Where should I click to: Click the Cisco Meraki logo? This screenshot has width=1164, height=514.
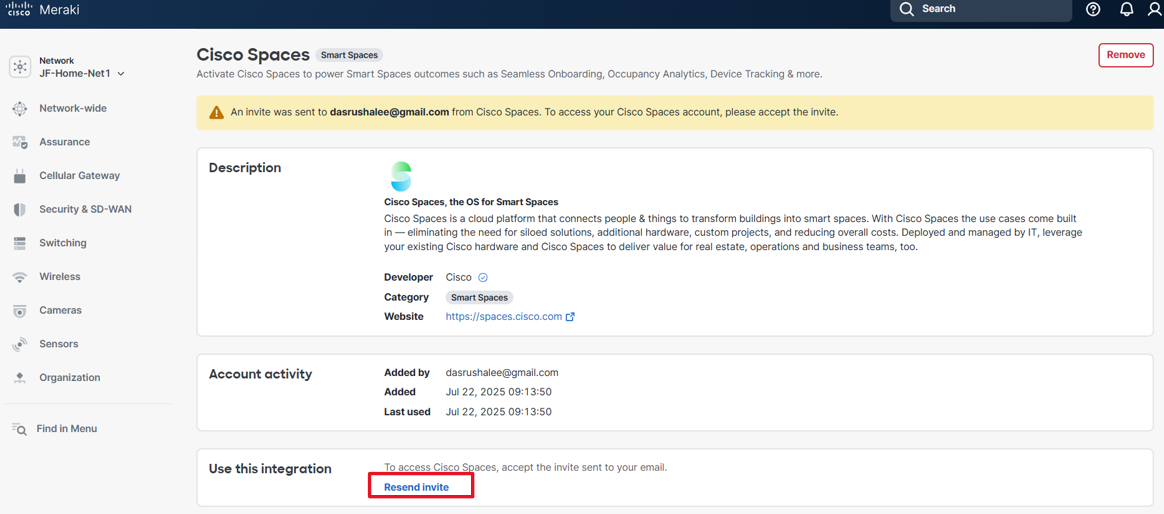pos(42,10)
